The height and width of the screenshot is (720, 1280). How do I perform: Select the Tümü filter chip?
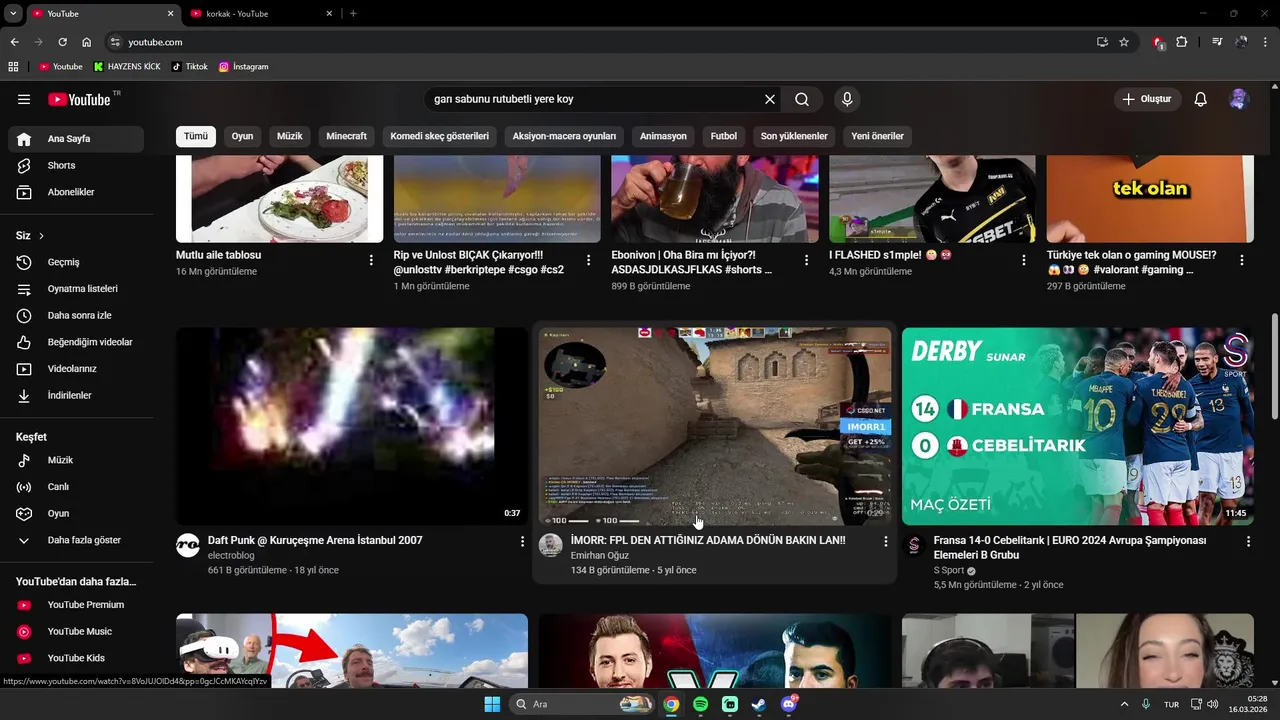coord(196,136)
